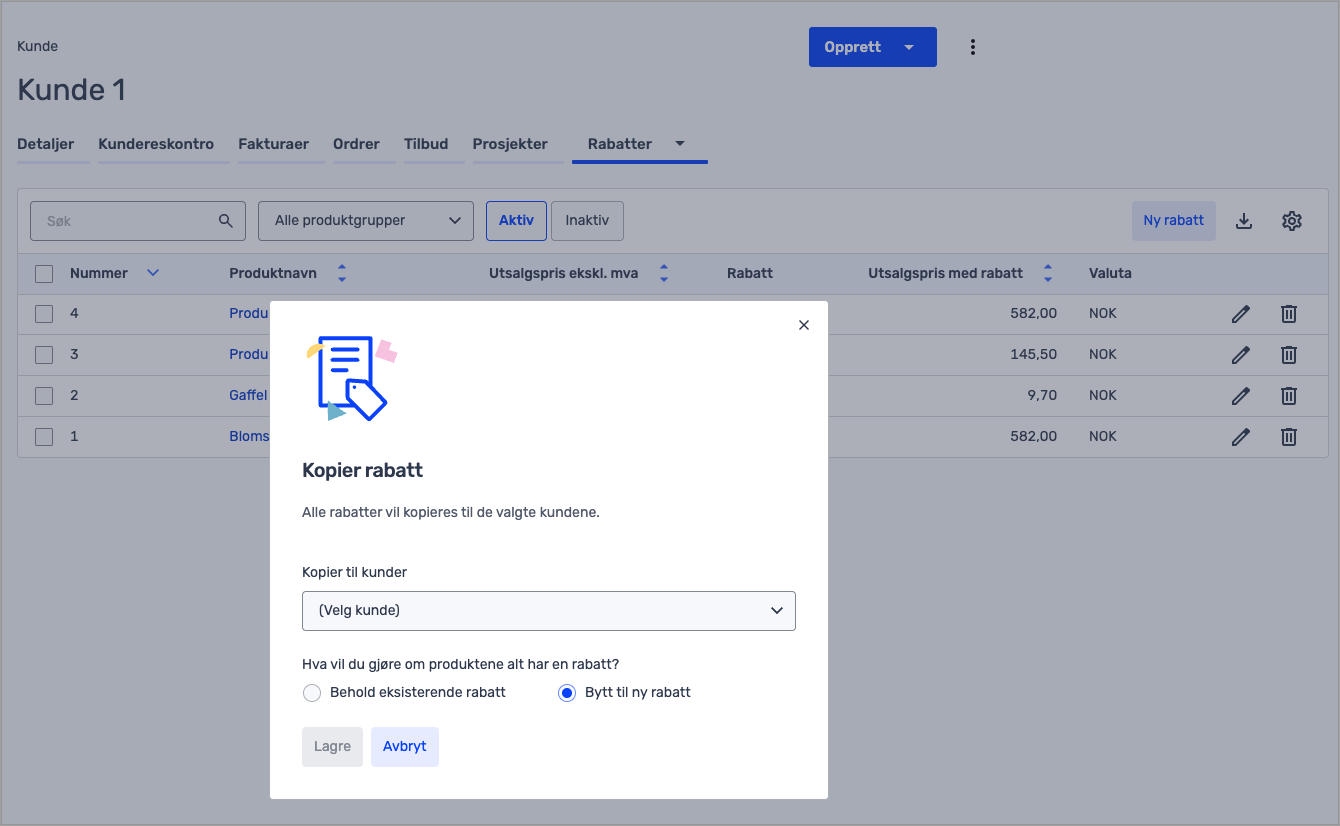The height and width of the screenshot is (826, 1340).
Task: Click the pencil edit icon for row 4
Action: pyautogui.click(x=1240, y=314)
